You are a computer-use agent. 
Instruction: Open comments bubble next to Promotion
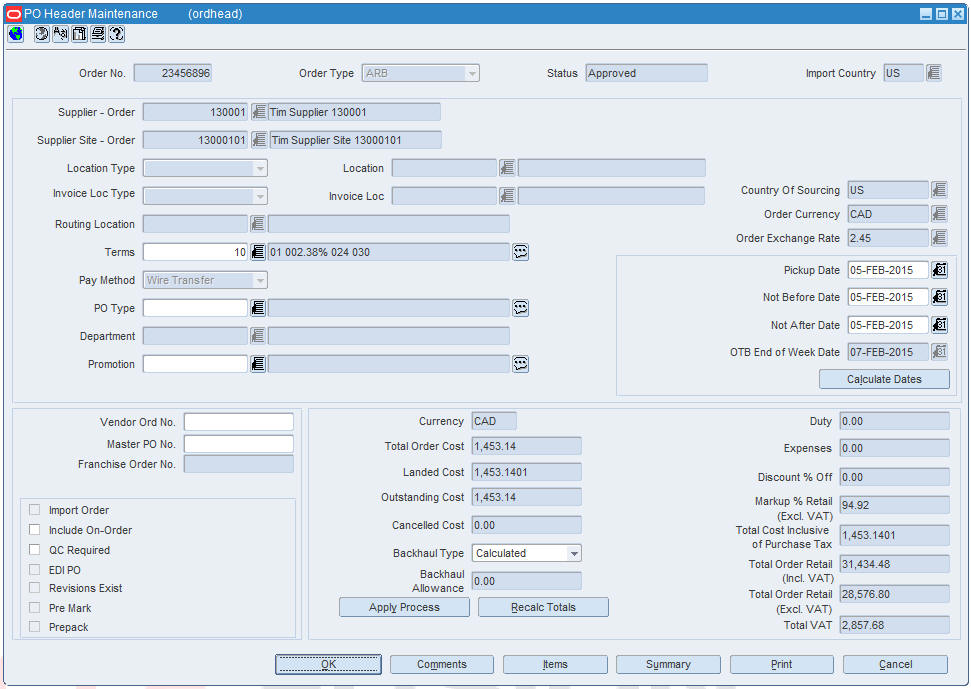(520, 364)
